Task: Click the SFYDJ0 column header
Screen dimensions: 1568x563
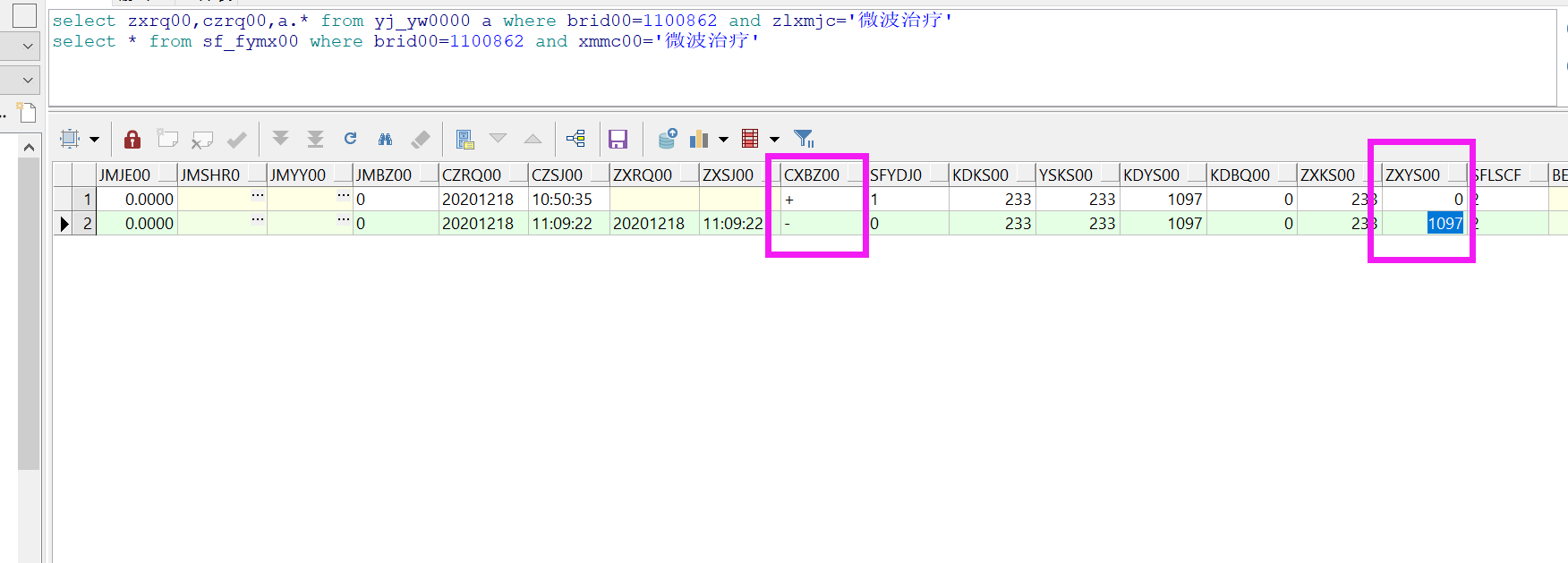Action: coord(908,175)
